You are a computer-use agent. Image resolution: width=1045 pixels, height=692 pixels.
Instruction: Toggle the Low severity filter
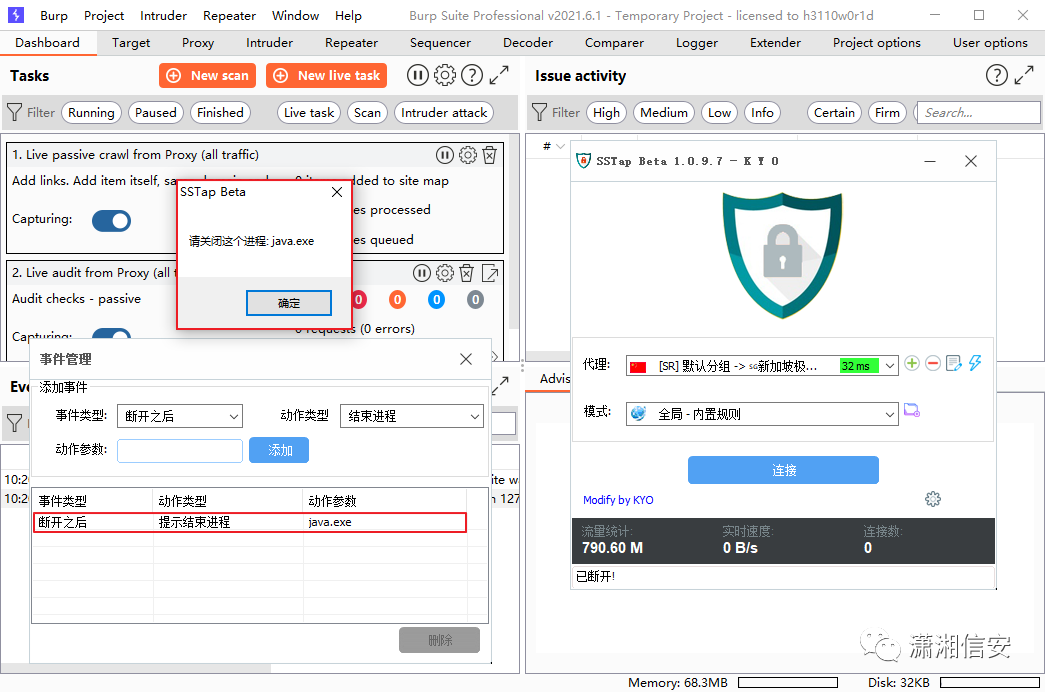coord(720,113)
